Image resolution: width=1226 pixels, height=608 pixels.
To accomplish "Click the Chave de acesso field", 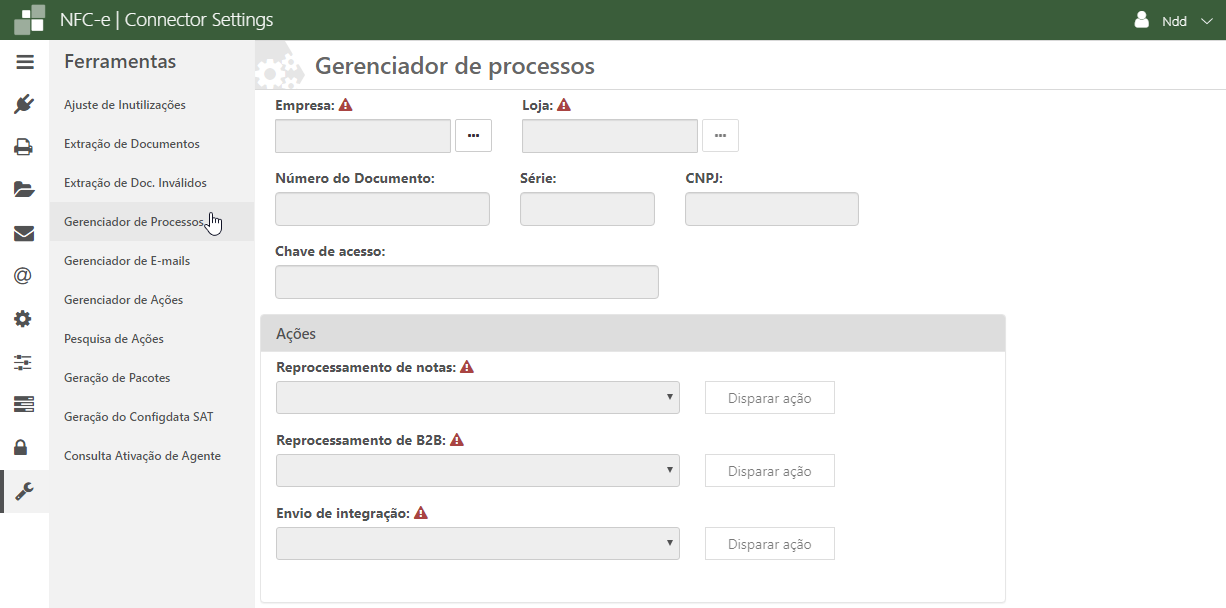I will pyautogui.click(x=466, y=282).
